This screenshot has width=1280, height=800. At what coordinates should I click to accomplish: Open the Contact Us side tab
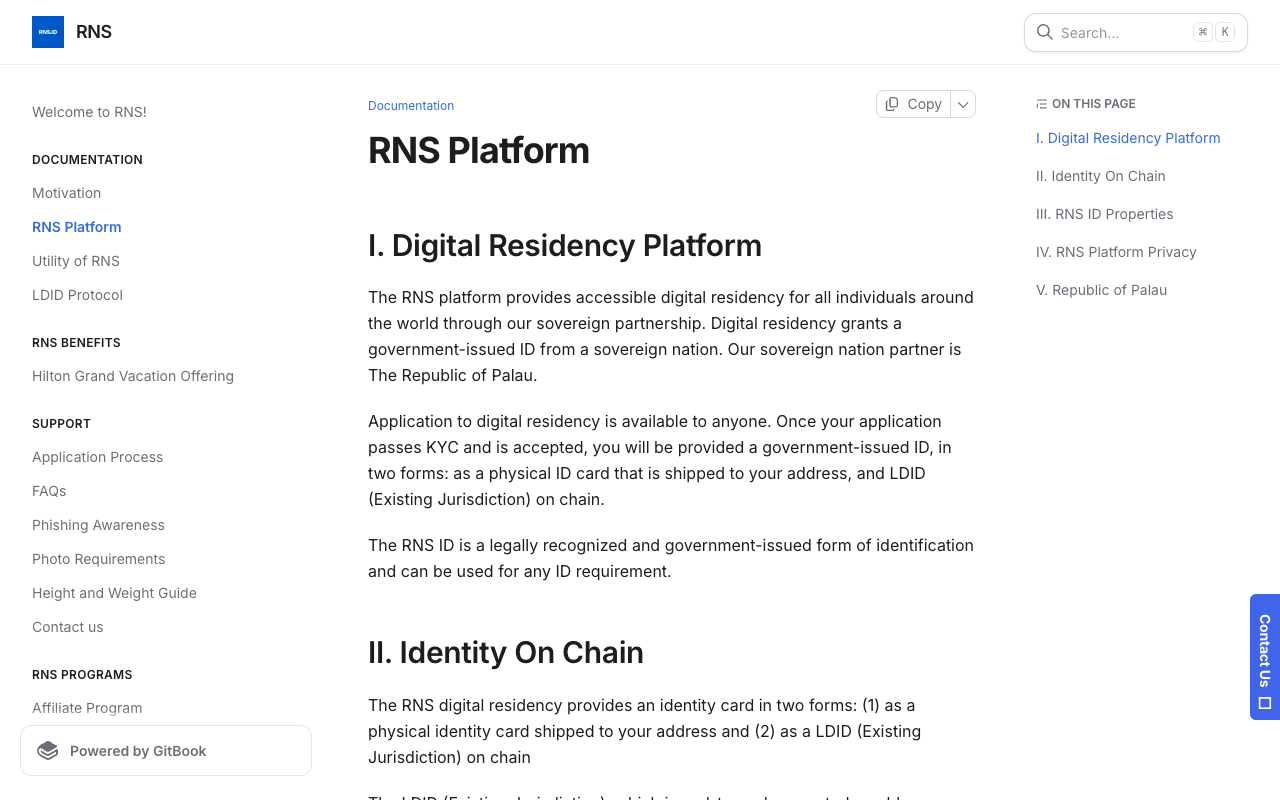pos(1265,657)
